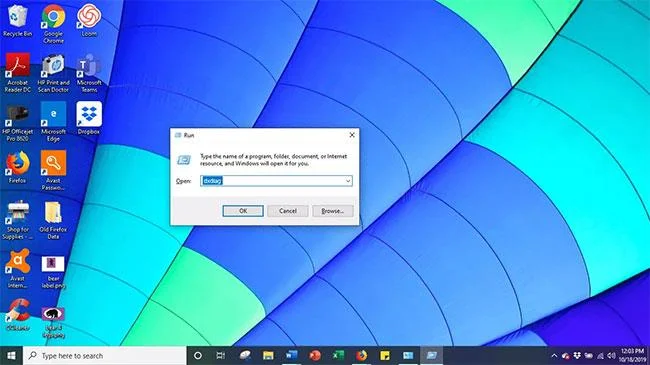650x365 pixels.
Task: Open Sticky Notes from the taskbar
Action: click(385, 355)
